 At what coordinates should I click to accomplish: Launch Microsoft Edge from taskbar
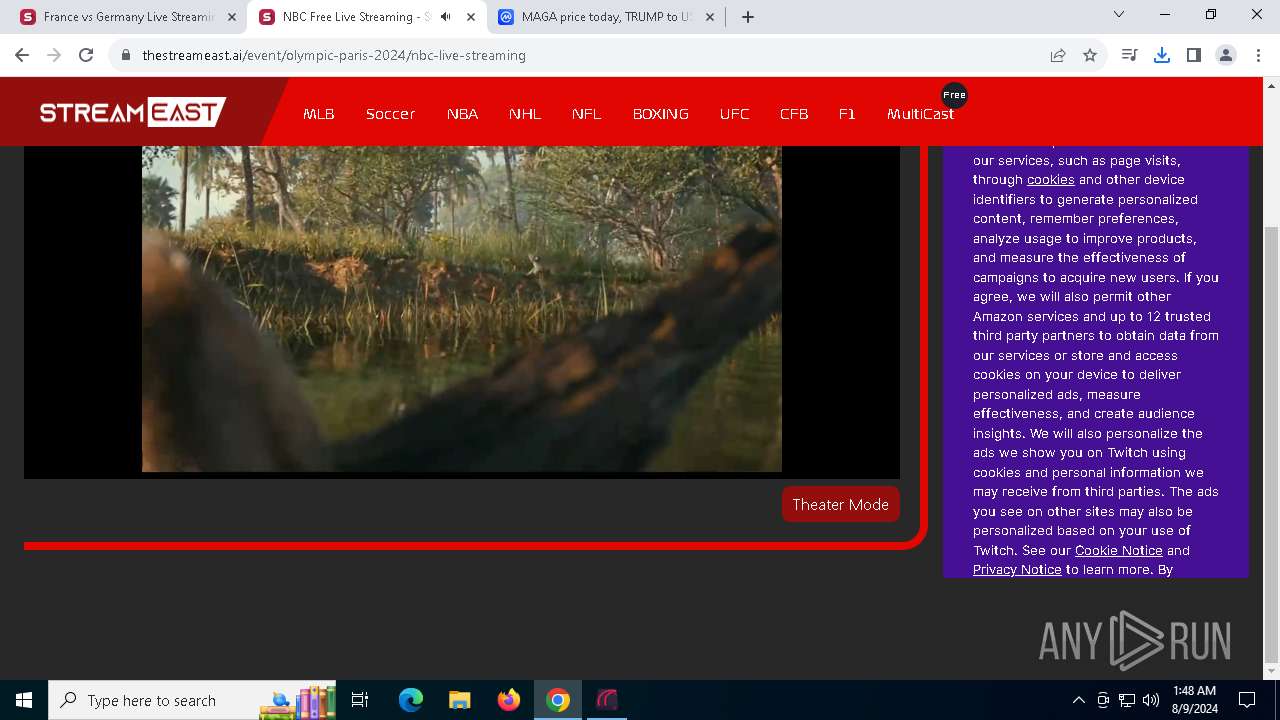click(x=411, y=700)
